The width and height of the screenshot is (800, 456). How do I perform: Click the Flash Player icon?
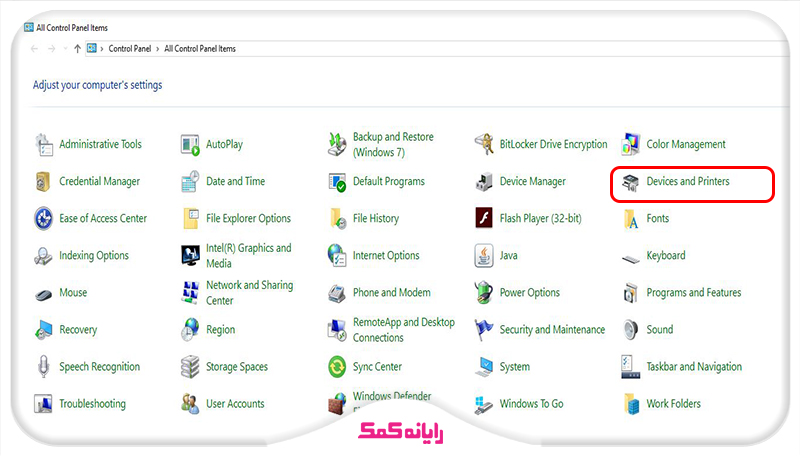[x=484, y=218]
